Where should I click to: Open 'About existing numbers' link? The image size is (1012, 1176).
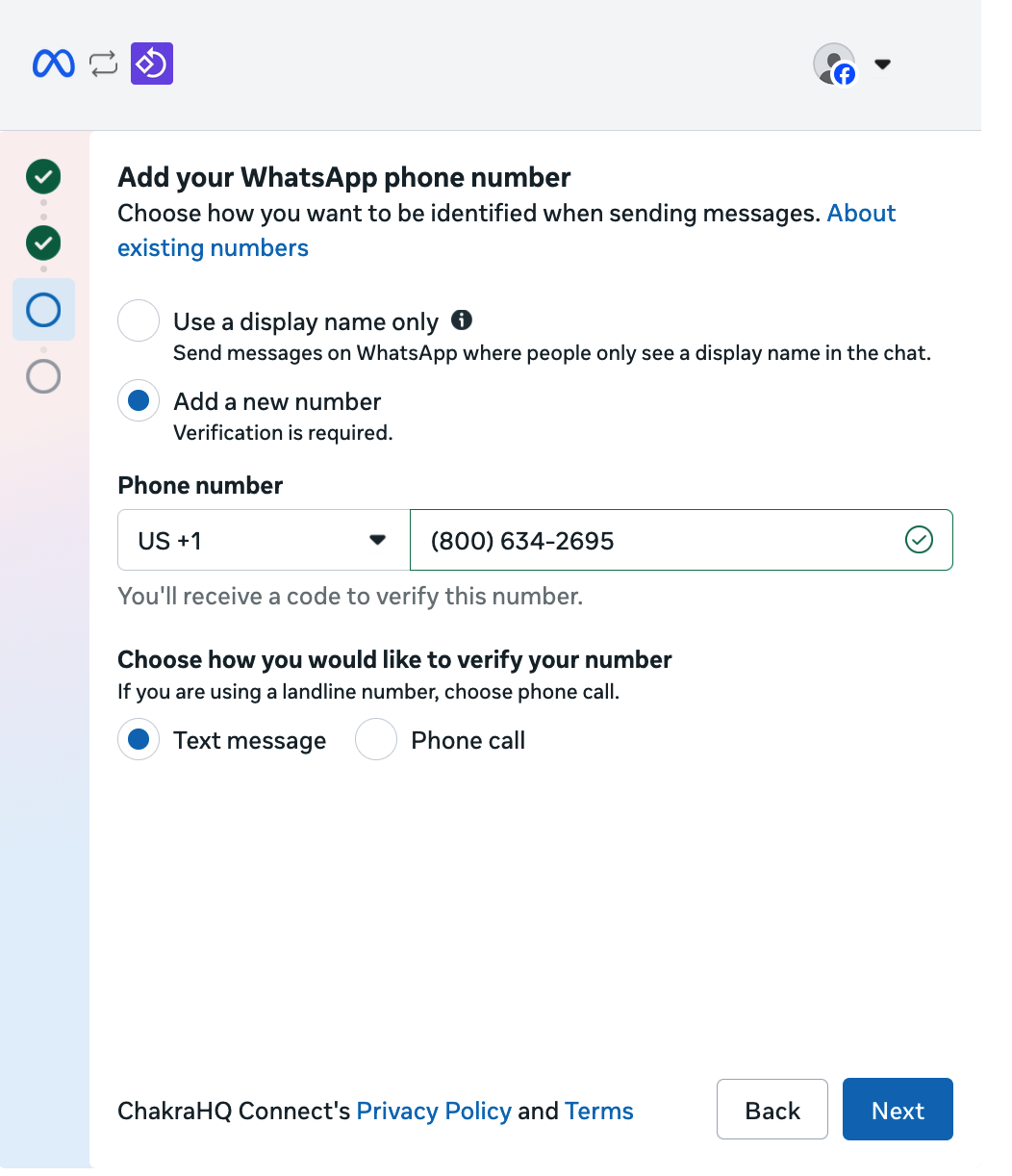pos(213,248)
